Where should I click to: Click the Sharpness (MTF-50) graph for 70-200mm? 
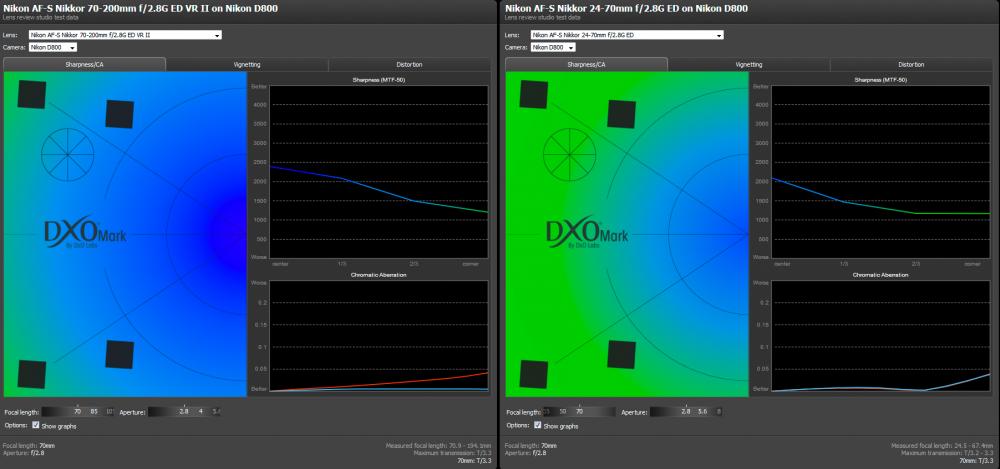(x=379, y=172)
